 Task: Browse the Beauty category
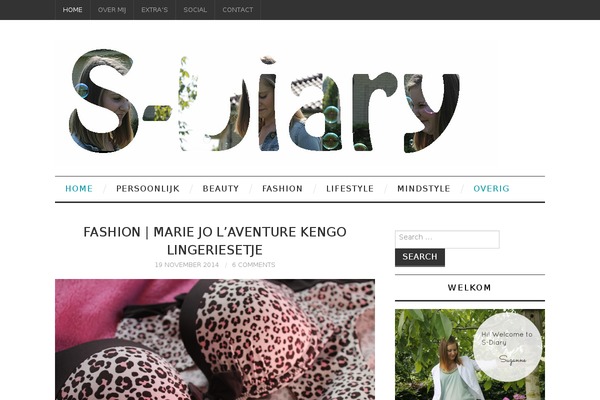[x=221, y=189]
